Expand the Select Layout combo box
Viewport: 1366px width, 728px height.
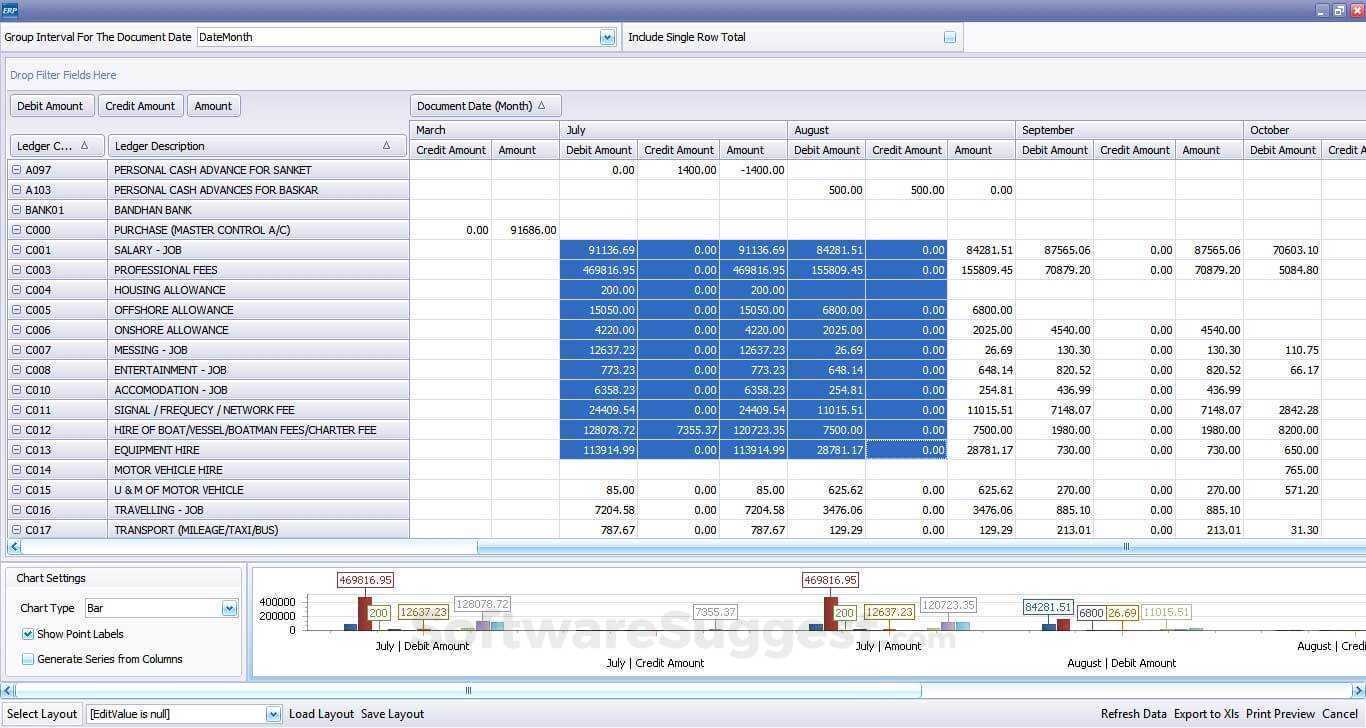pos(273,714)
